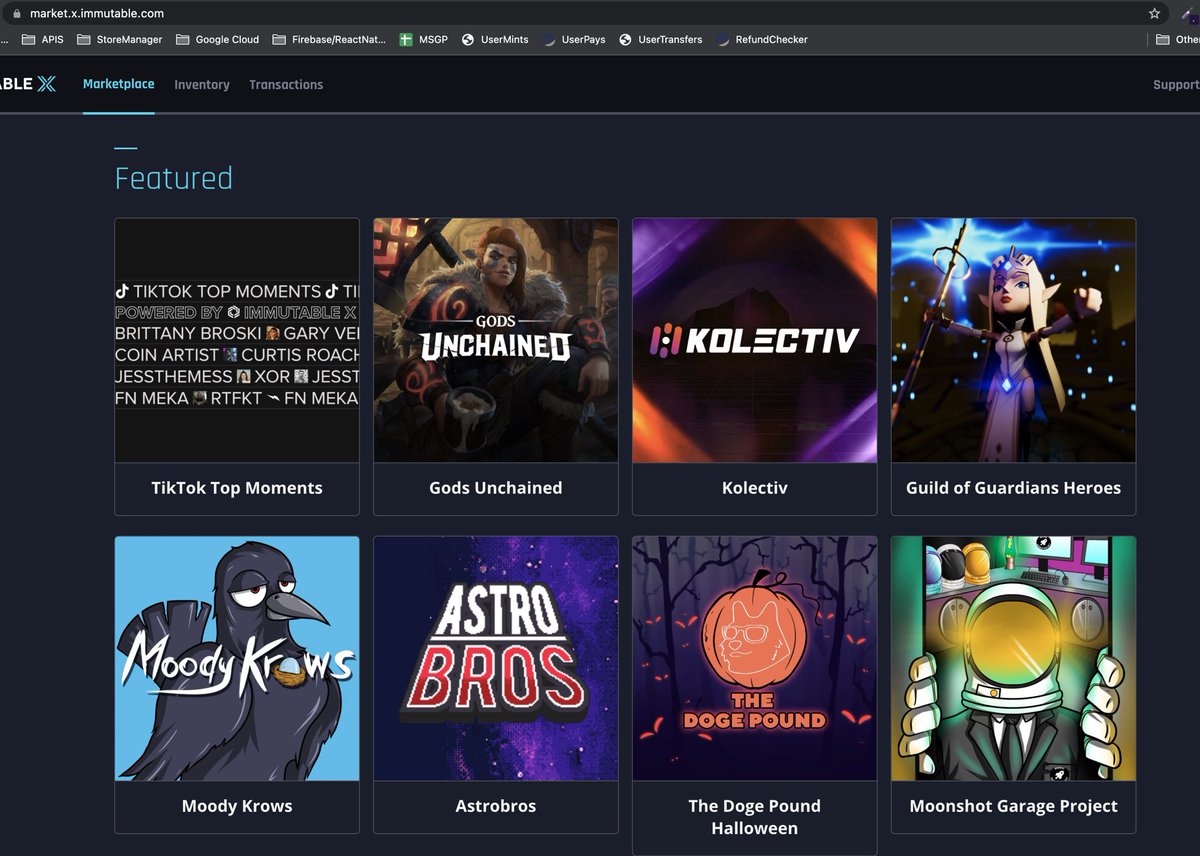
Task: Open the MSGP bookmark
Action: (424, 40)
